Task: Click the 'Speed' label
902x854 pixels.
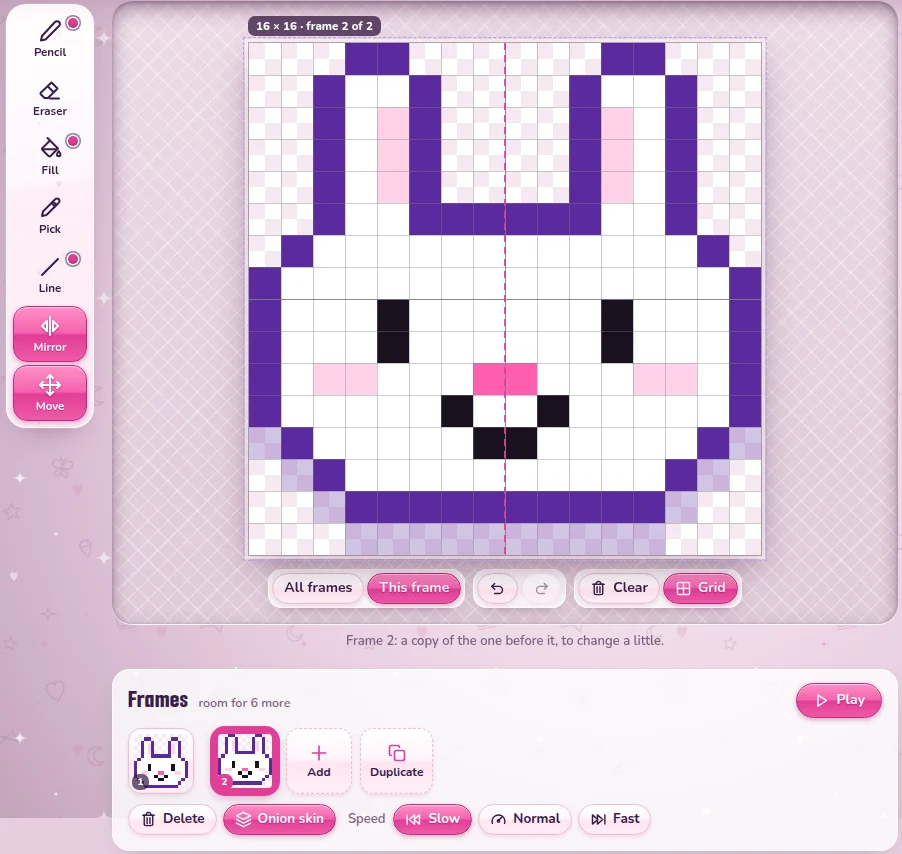Action: click(x=366, y=819)
